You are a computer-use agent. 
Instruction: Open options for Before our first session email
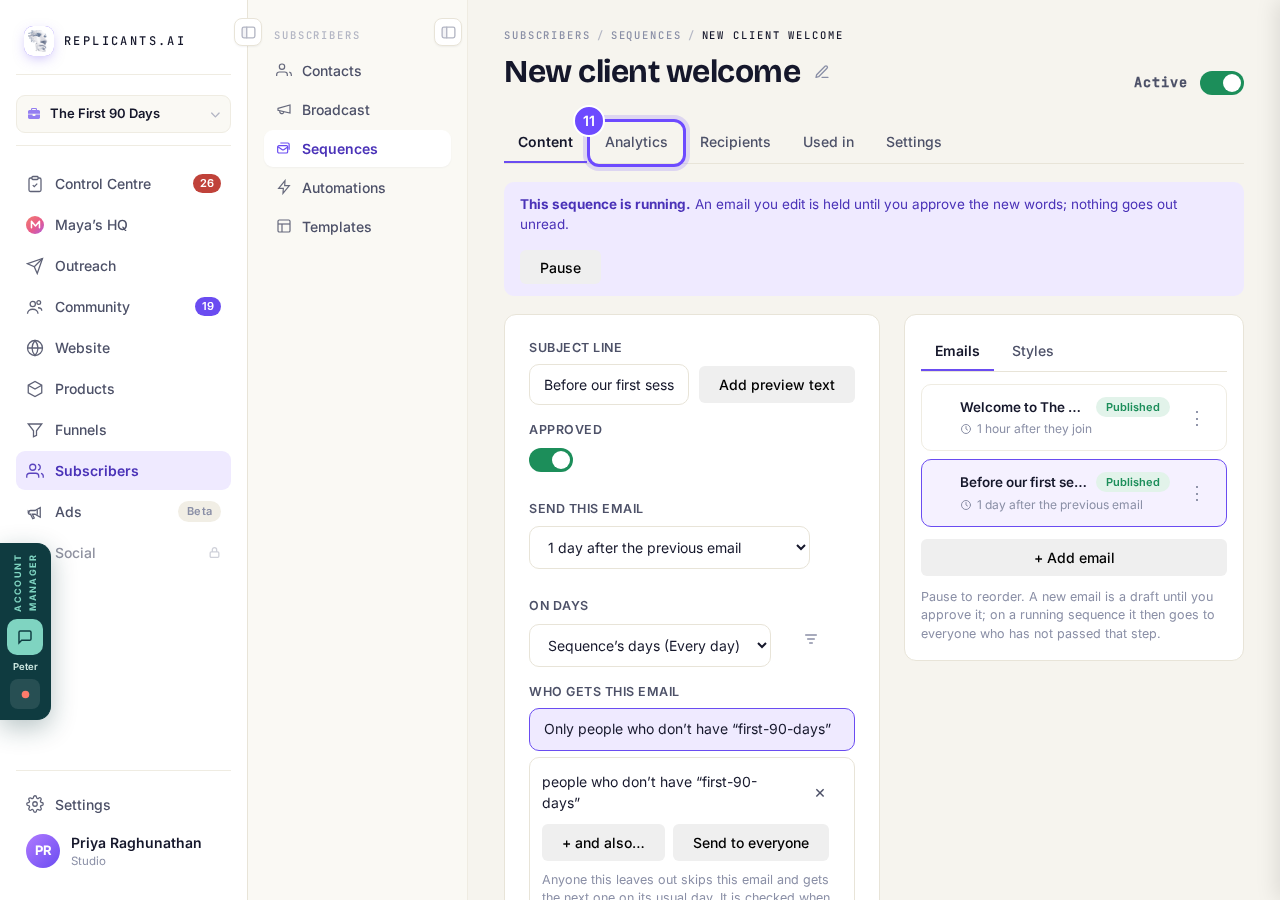1196,493
